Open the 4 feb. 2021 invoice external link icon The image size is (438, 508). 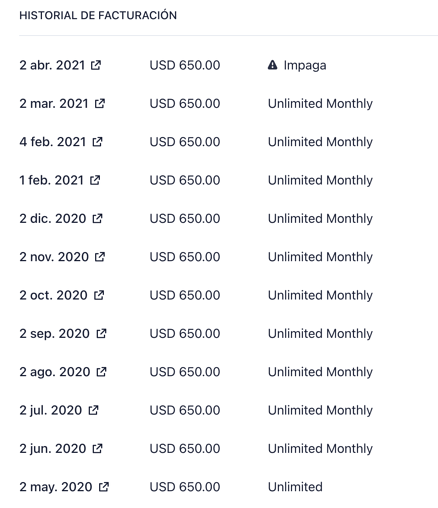[x=97, y=142]
